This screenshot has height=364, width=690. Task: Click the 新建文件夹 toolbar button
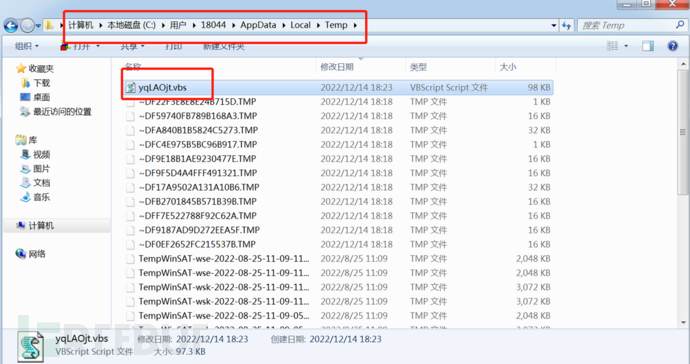click(x=223, y=46)
